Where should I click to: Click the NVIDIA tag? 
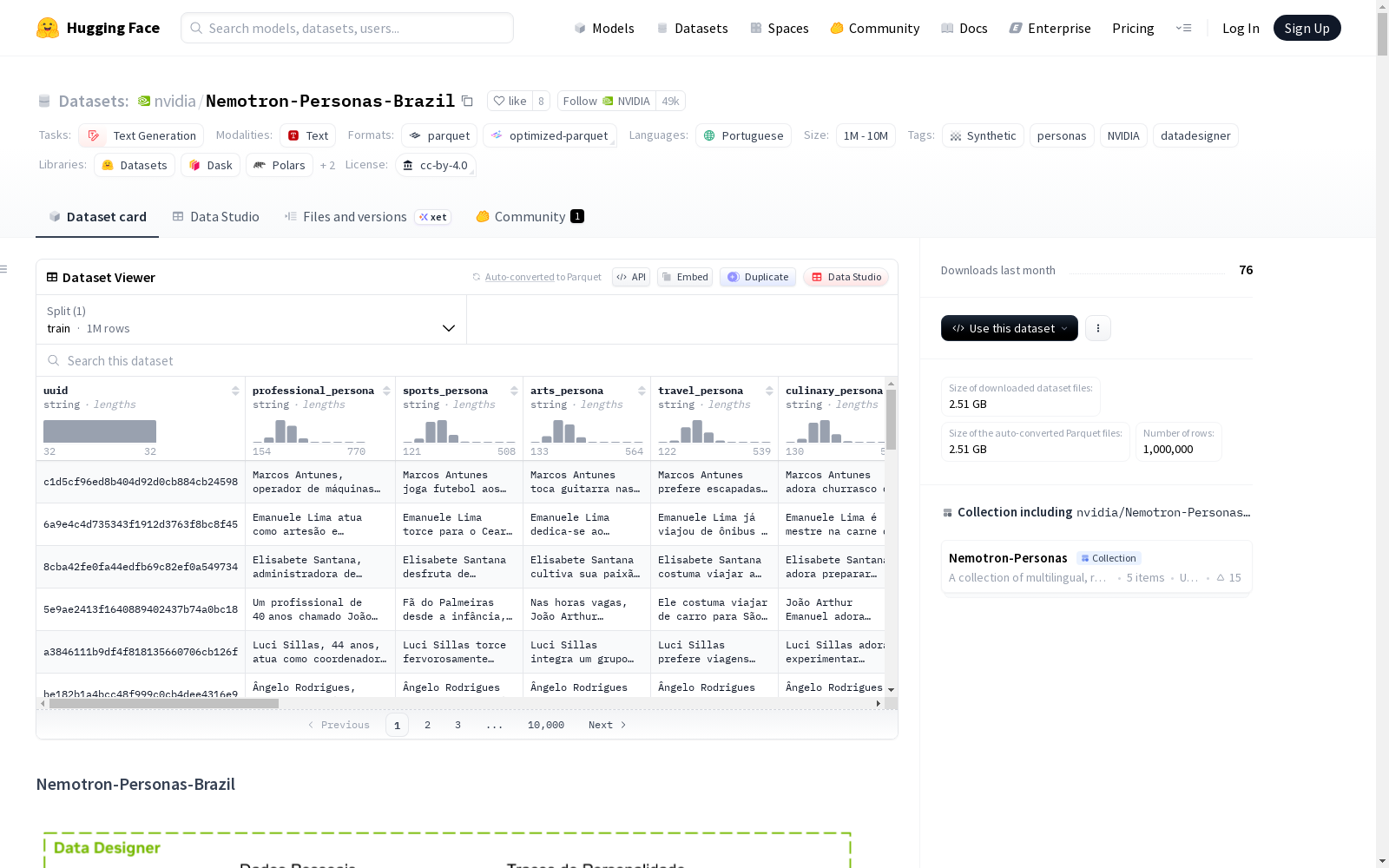tap(1123, 135)
